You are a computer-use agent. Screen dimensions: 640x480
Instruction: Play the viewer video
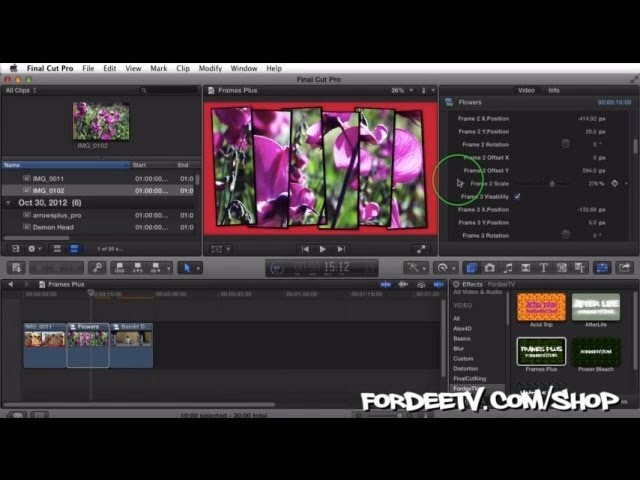323,249
